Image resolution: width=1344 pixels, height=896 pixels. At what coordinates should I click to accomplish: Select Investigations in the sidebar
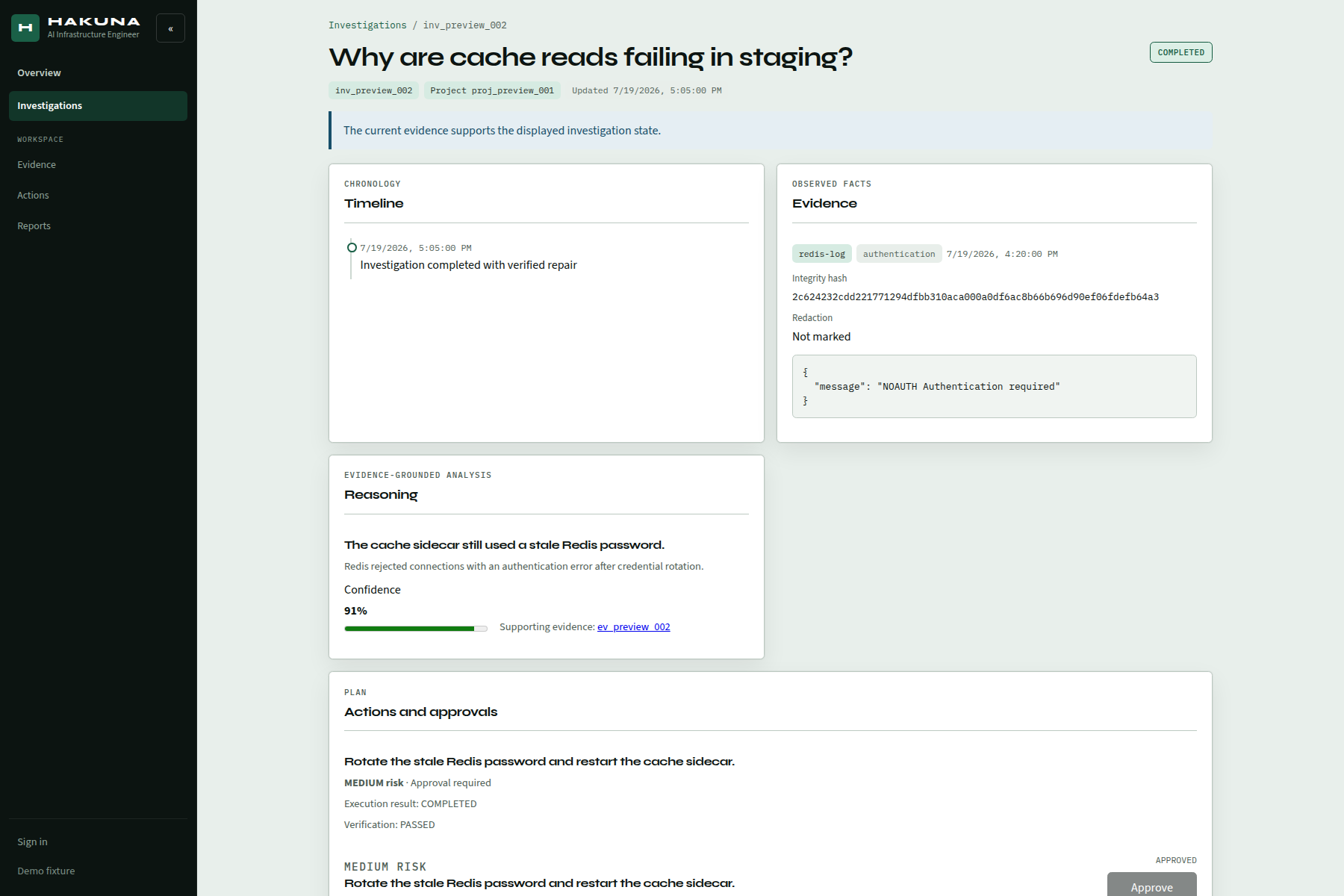[98, 106]
